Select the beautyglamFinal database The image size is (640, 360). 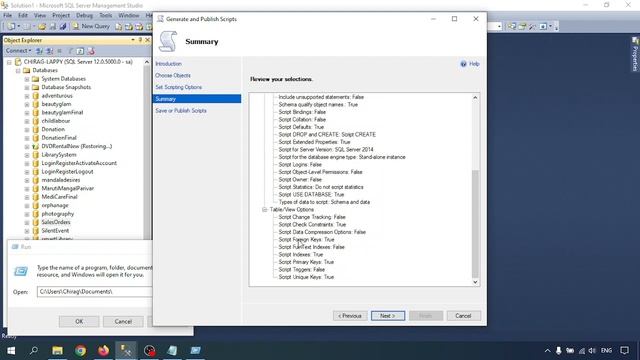(62, 113)
